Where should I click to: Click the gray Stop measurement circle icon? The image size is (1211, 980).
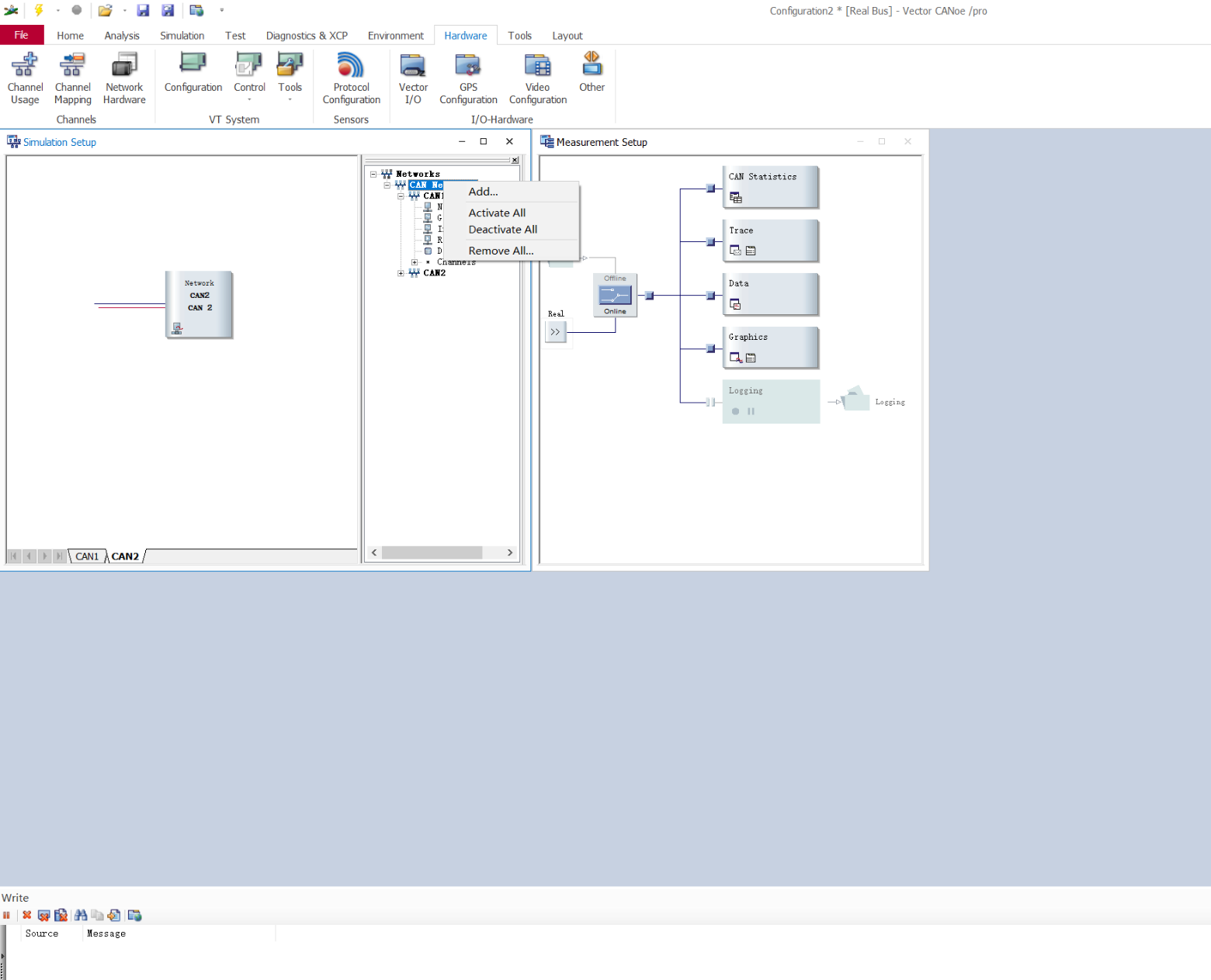(76, 10)
